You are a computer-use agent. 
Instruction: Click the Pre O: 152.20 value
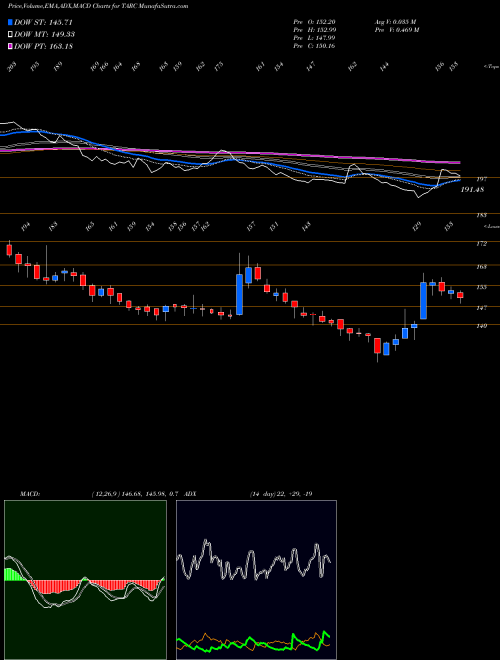pyautogui.click(x=314, y=22)
